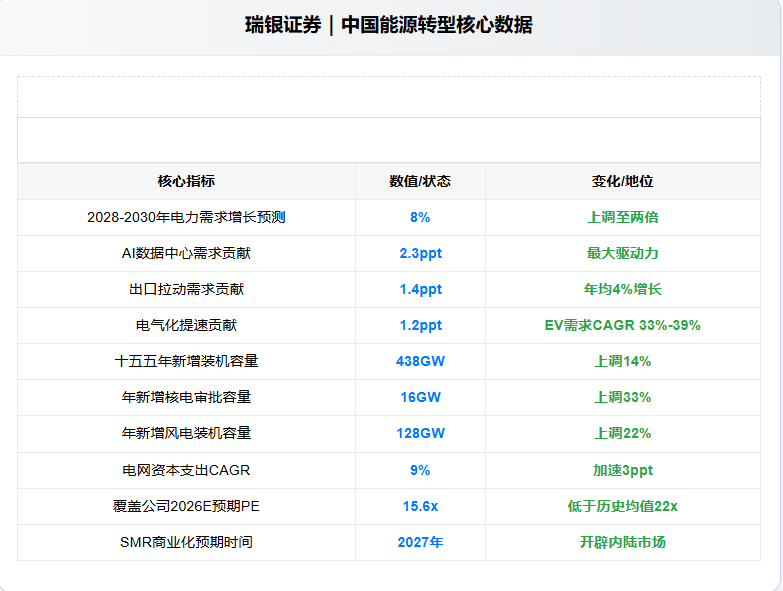Select the 年新增风电装机容量 row label
The width and height of the screenshot is (783, 591).
(x=186, y=434)
